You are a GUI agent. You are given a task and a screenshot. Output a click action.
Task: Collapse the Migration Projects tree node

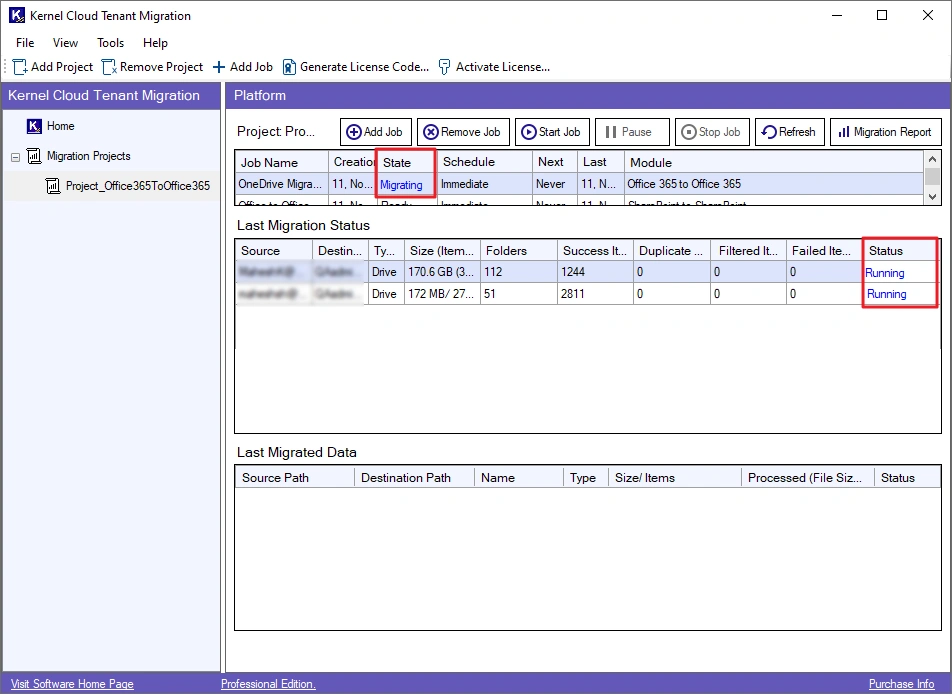click(16, 157)
